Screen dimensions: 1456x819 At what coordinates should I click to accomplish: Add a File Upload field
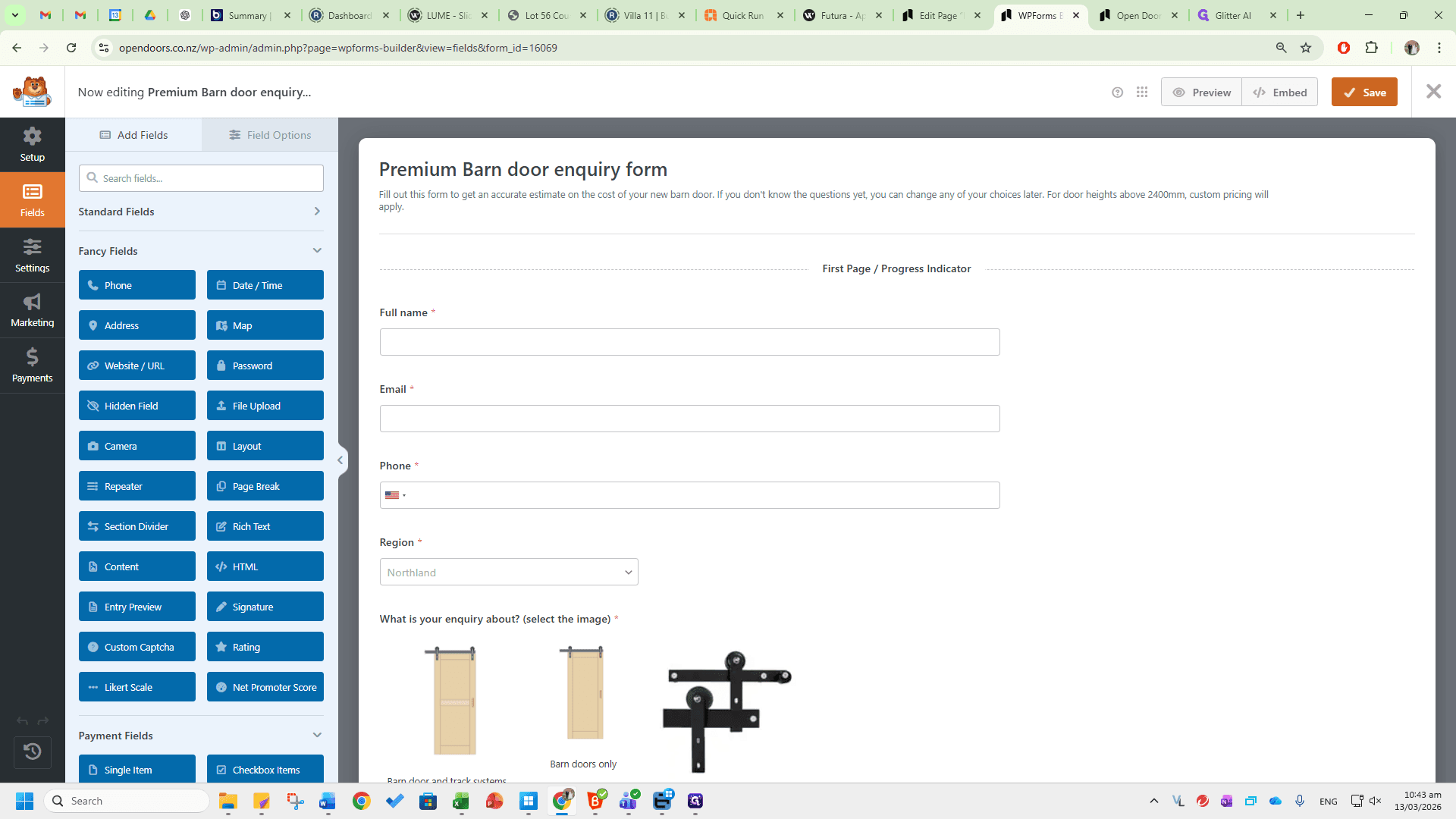[265, 406]
